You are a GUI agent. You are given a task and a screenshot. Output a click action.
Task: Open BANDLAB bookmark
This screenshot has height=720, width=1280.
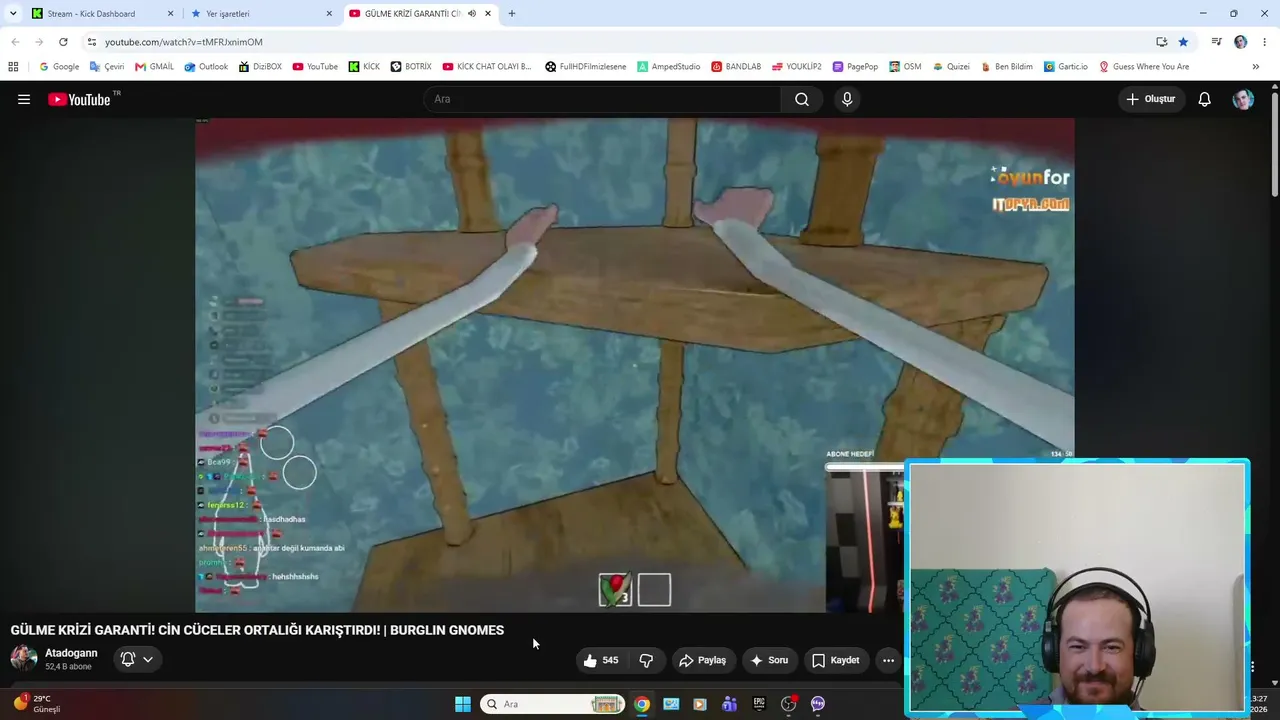(x=736, y=67)
